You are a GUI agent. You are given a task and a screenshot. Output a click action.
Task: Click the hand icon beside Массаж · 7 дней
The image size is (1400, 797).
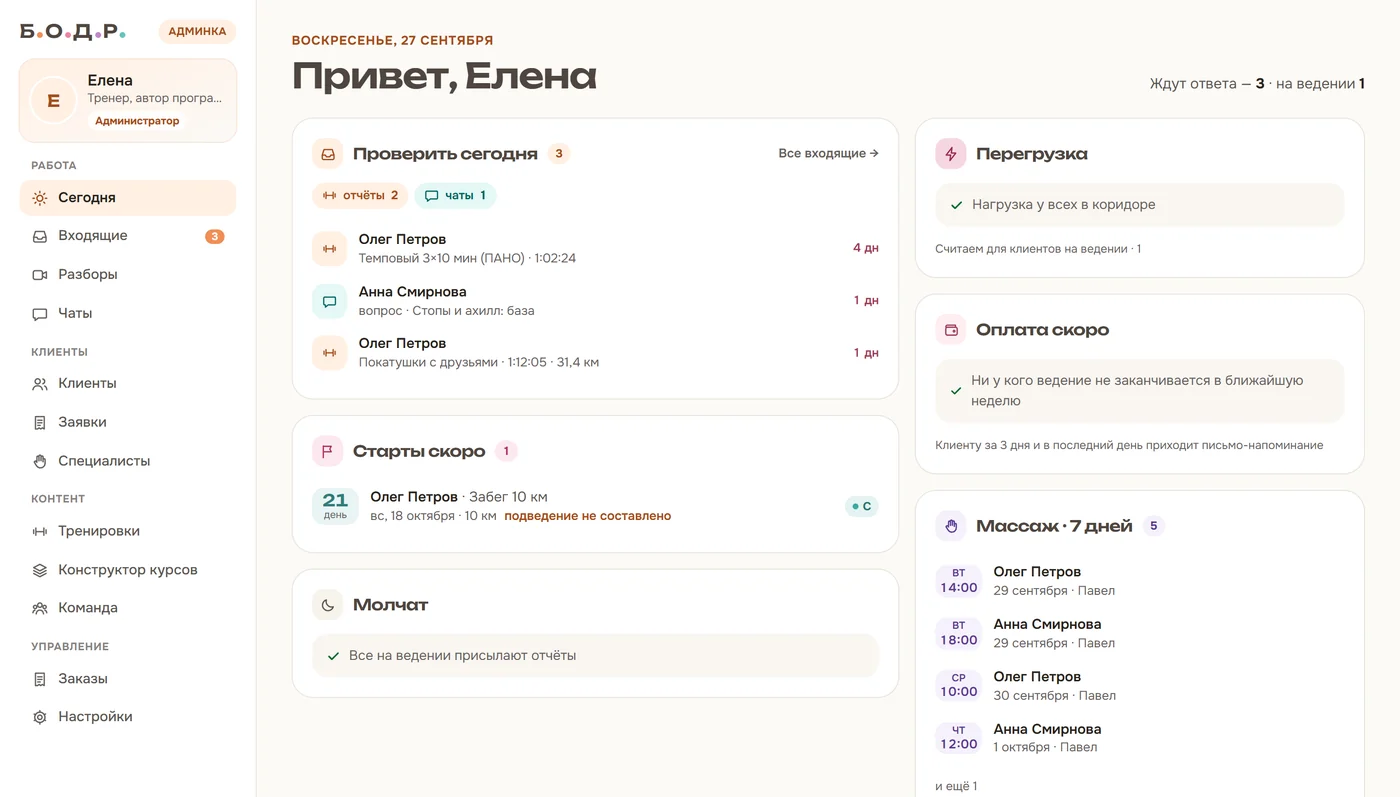(x=950, y=526)
